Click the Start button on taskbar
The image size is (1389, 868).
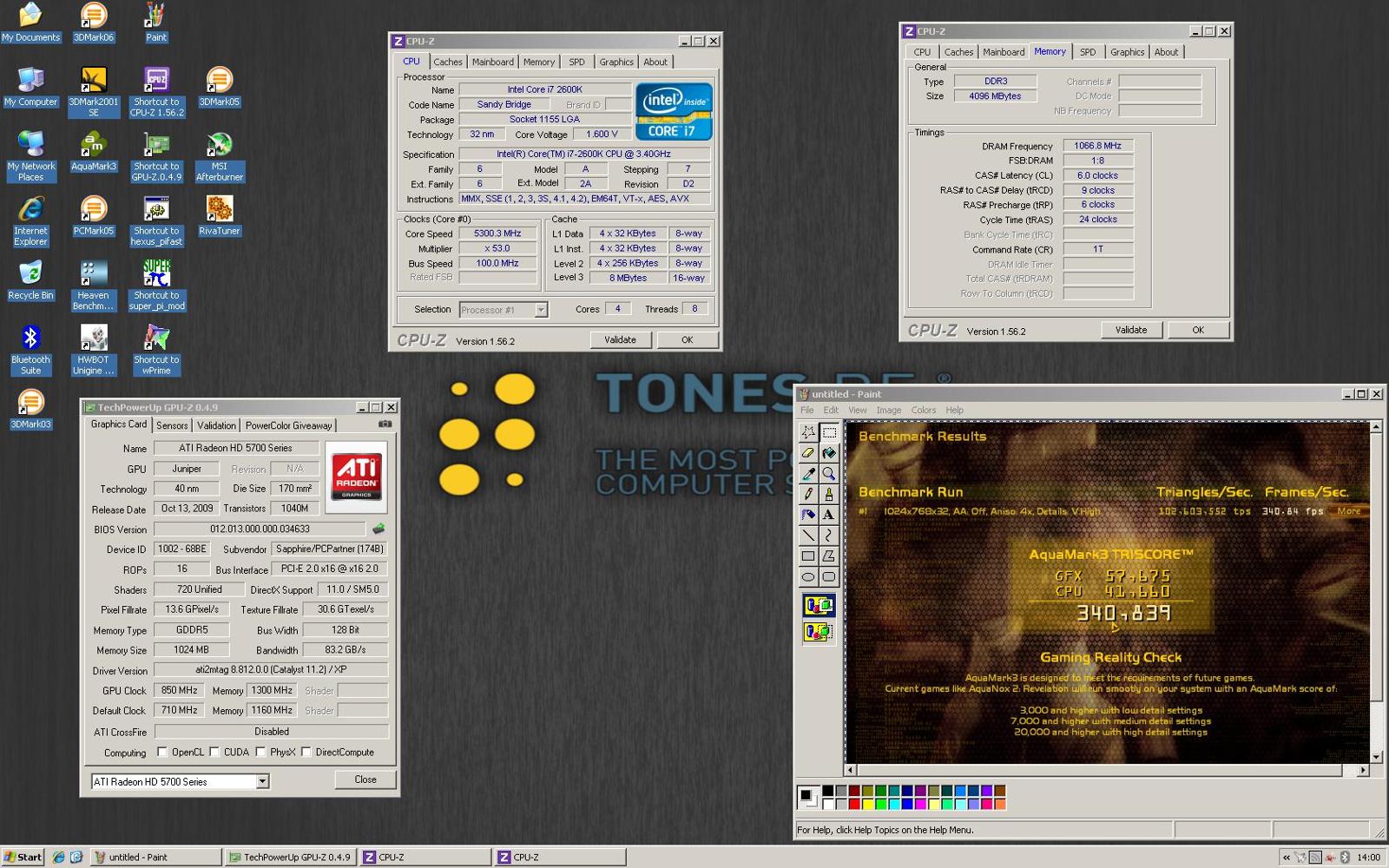23,857
